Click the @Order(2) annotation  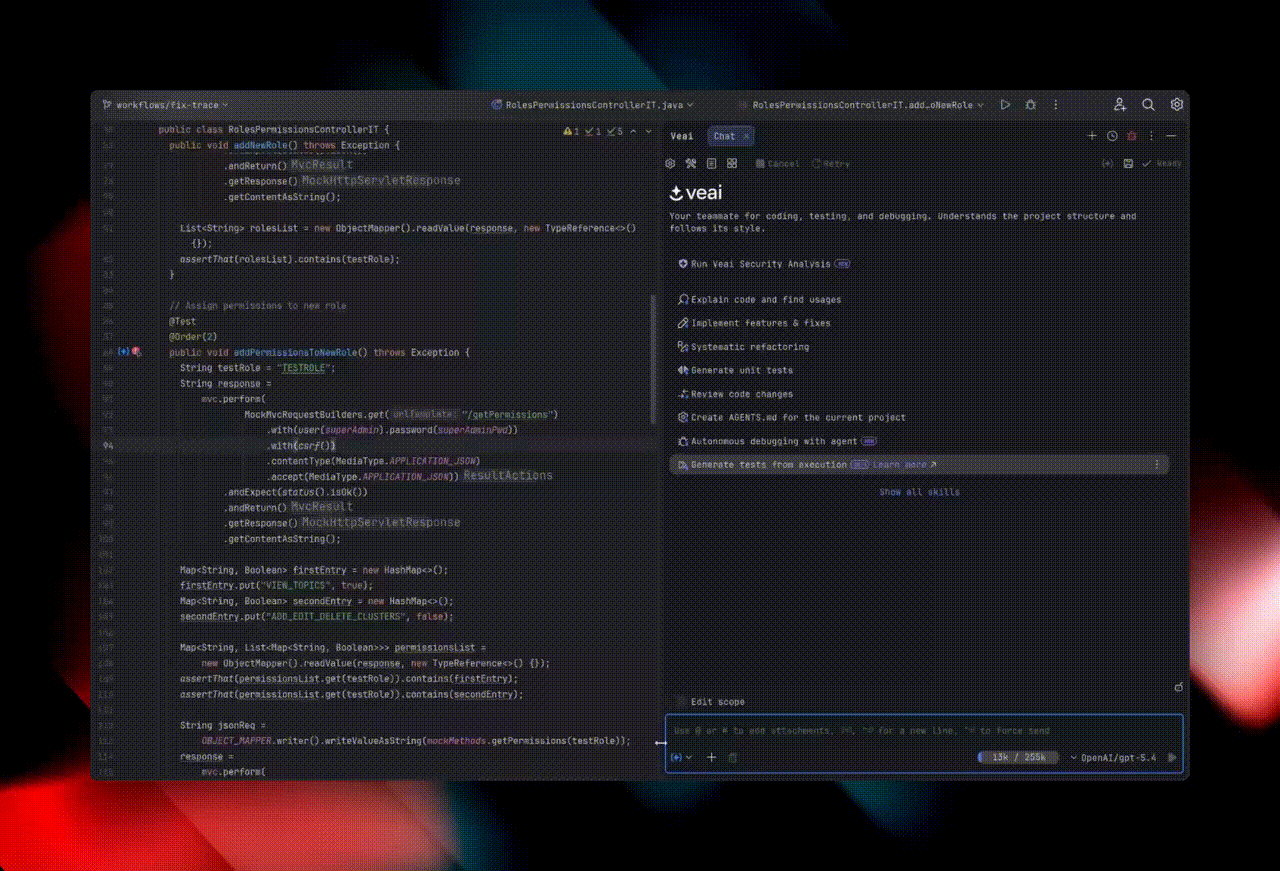pyautogui.click(x=193, y=337)
